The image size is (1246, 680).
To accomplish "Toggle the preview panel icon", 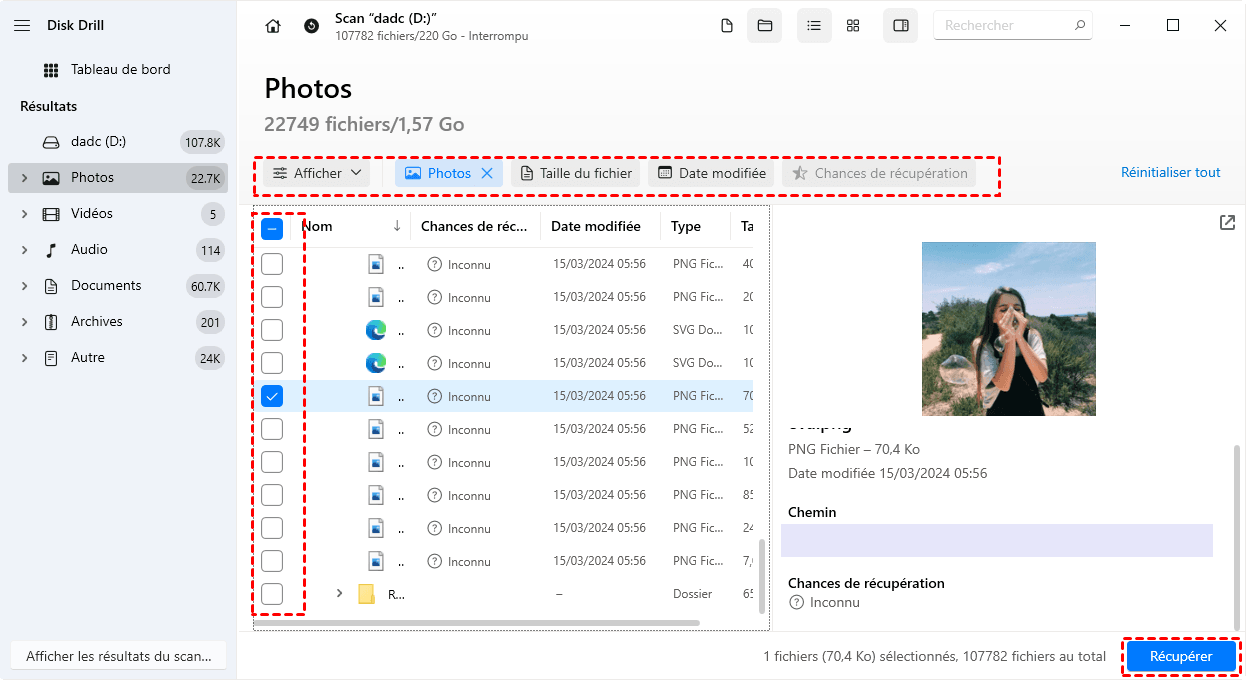I will coord(900,26).
